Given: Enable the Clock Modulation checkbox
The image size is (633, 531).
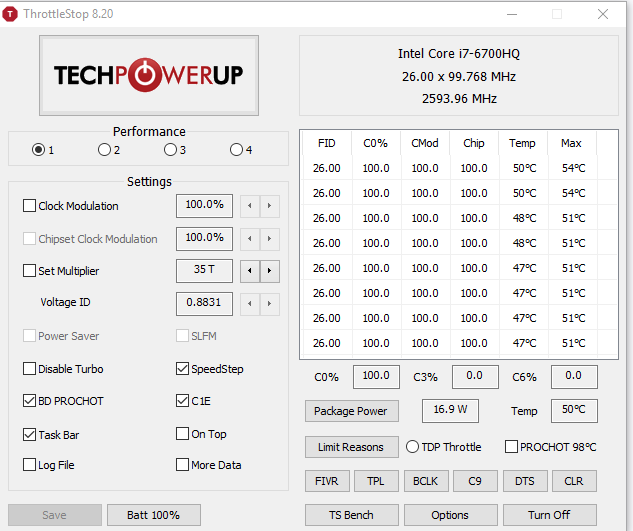Looking at the screenshot, I should point(29,206).
